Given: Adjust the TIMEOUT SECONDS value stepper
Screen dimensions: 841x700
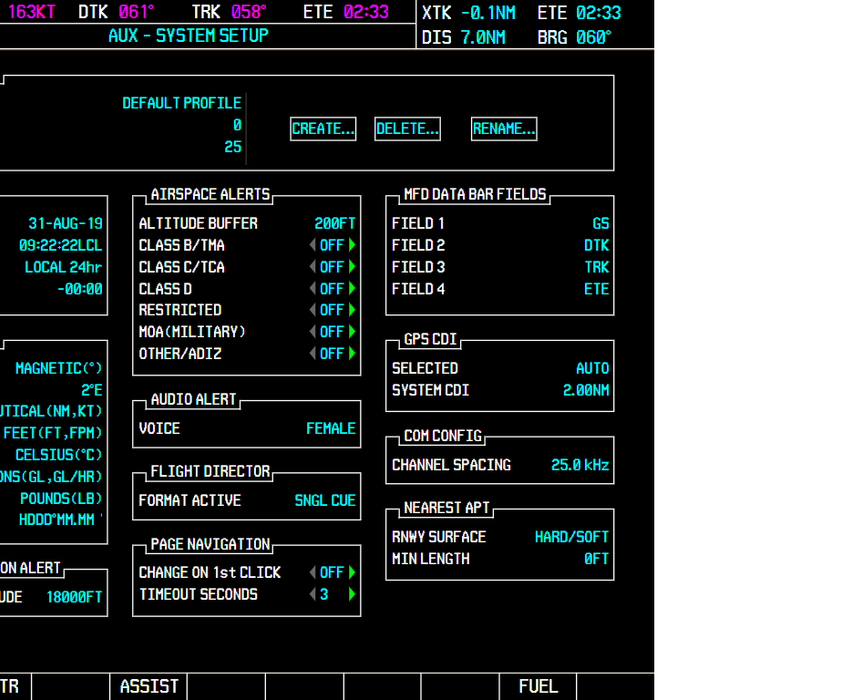Looking at the screenshot, I should click(328, 592).
